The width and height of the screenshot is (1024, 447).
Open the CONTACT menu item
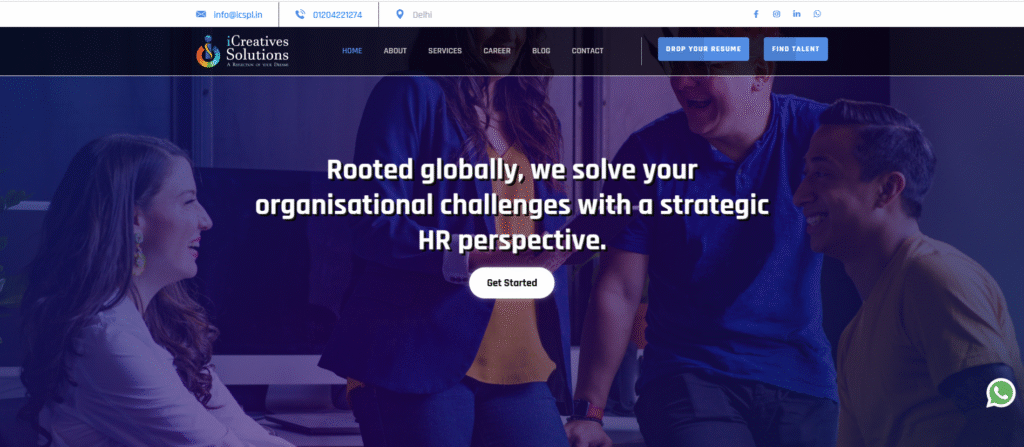[x=587, y=51]
